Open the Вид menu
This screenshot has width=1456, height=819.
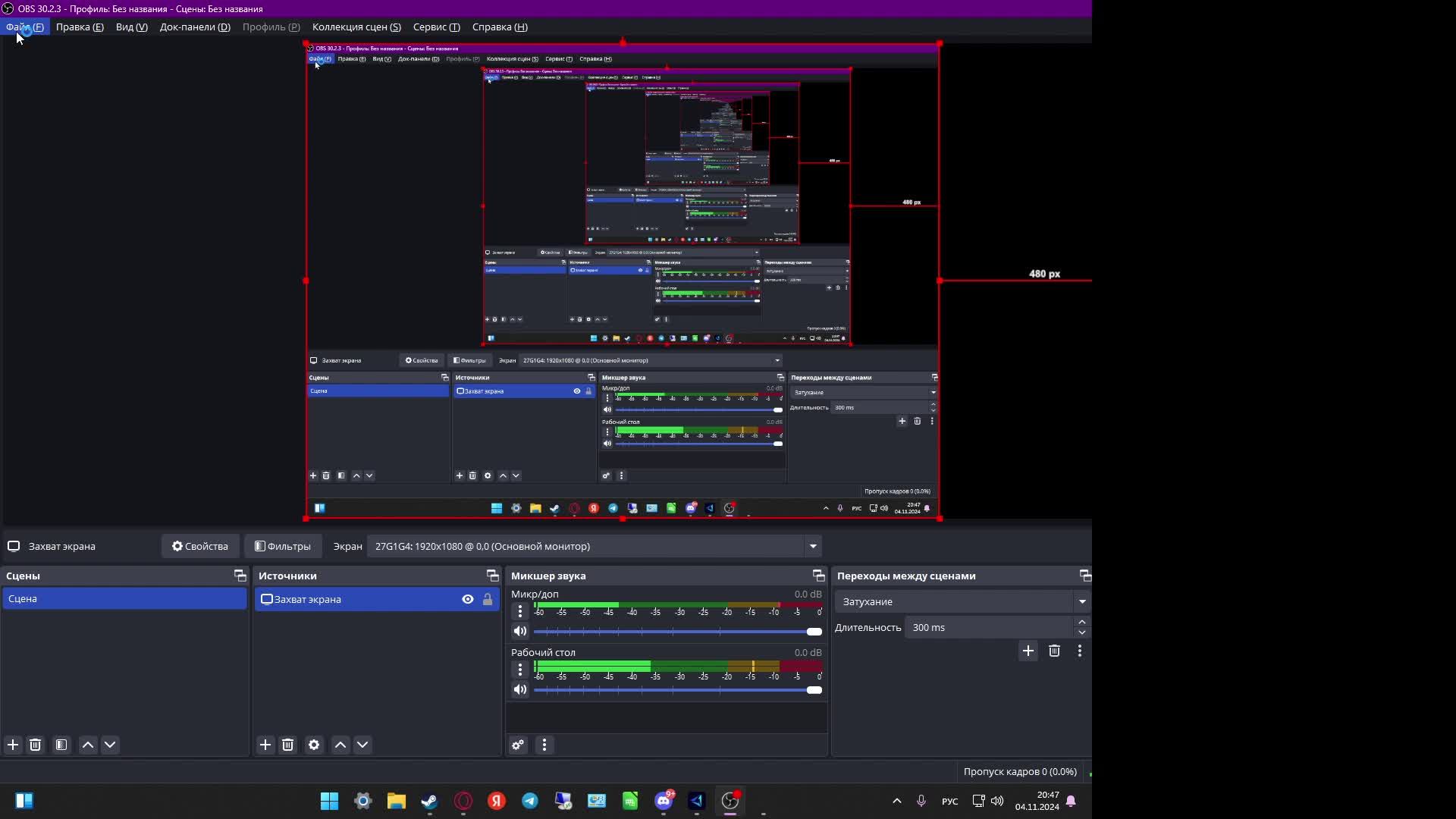(x=132, y=27)
